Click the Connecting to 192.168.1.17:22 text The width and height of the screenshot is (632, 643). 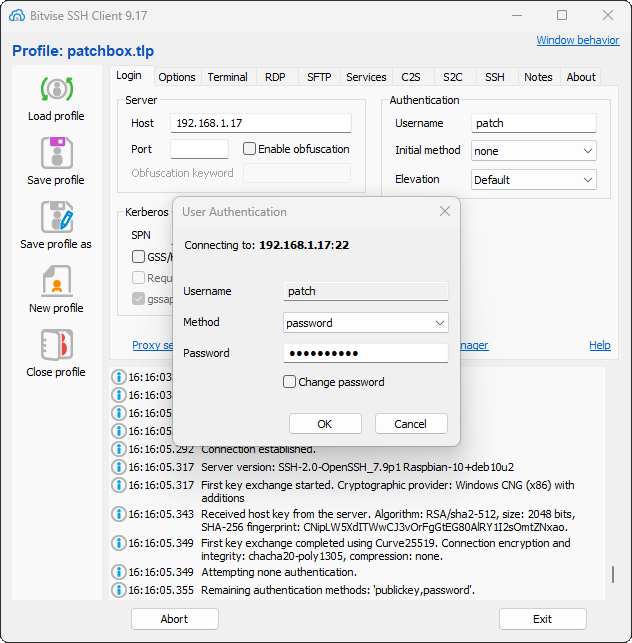[x=267, y=245]
